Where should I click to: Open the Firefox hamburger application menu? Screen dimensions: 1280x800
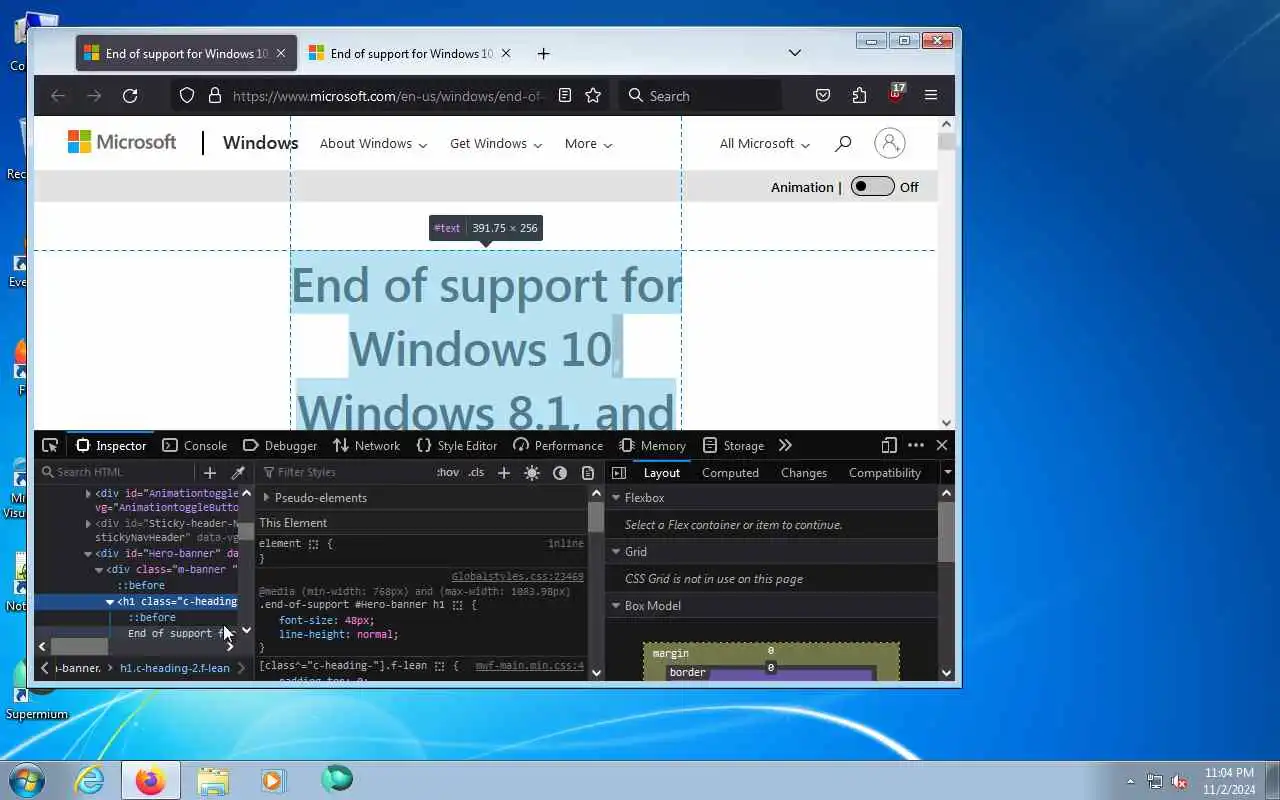pos(931,96)
